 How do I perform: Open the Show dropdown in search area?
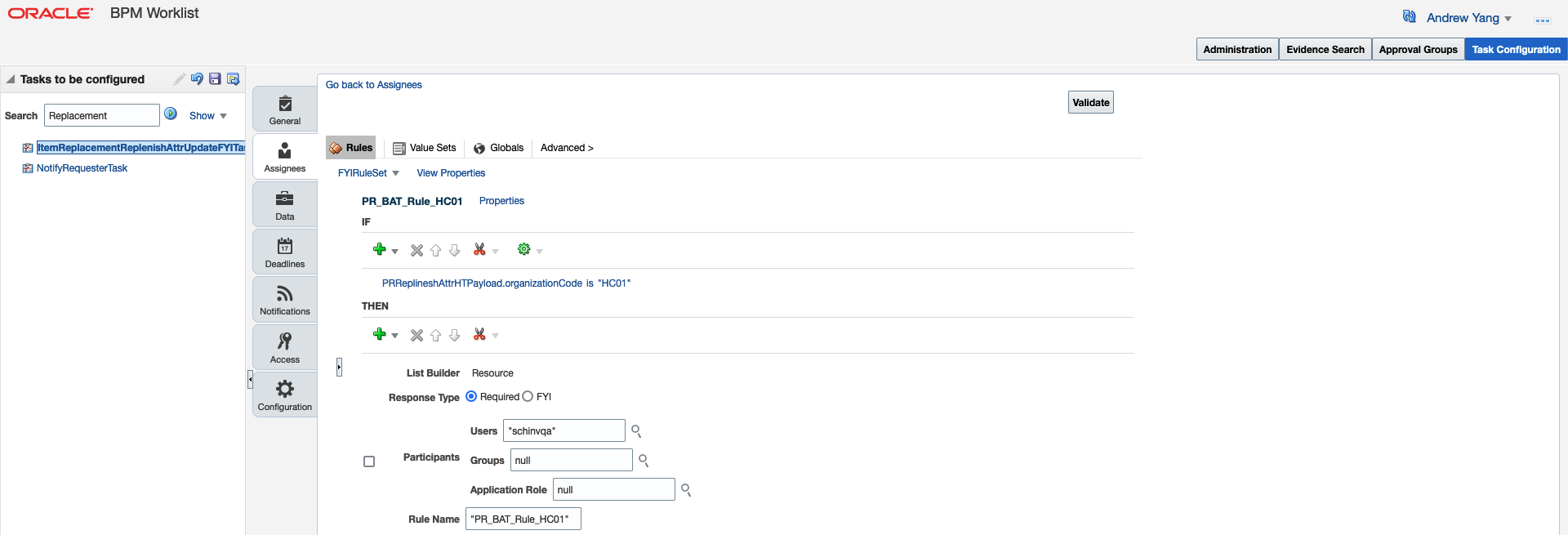207,116
